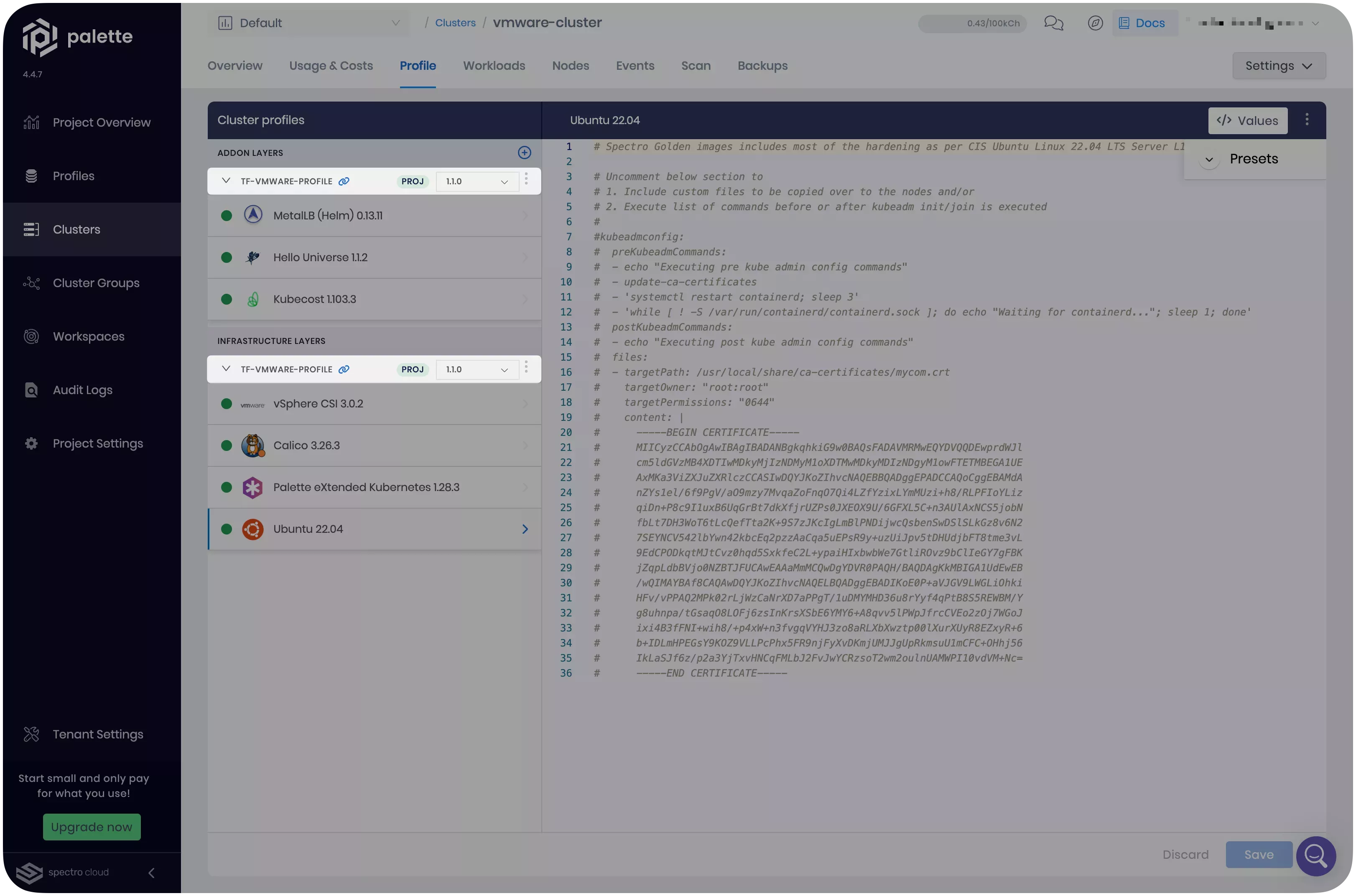The height and width of the screenshot is (896, 1356).
Task: Open the chat bubbles icon in header
Action: point(1054,23)
